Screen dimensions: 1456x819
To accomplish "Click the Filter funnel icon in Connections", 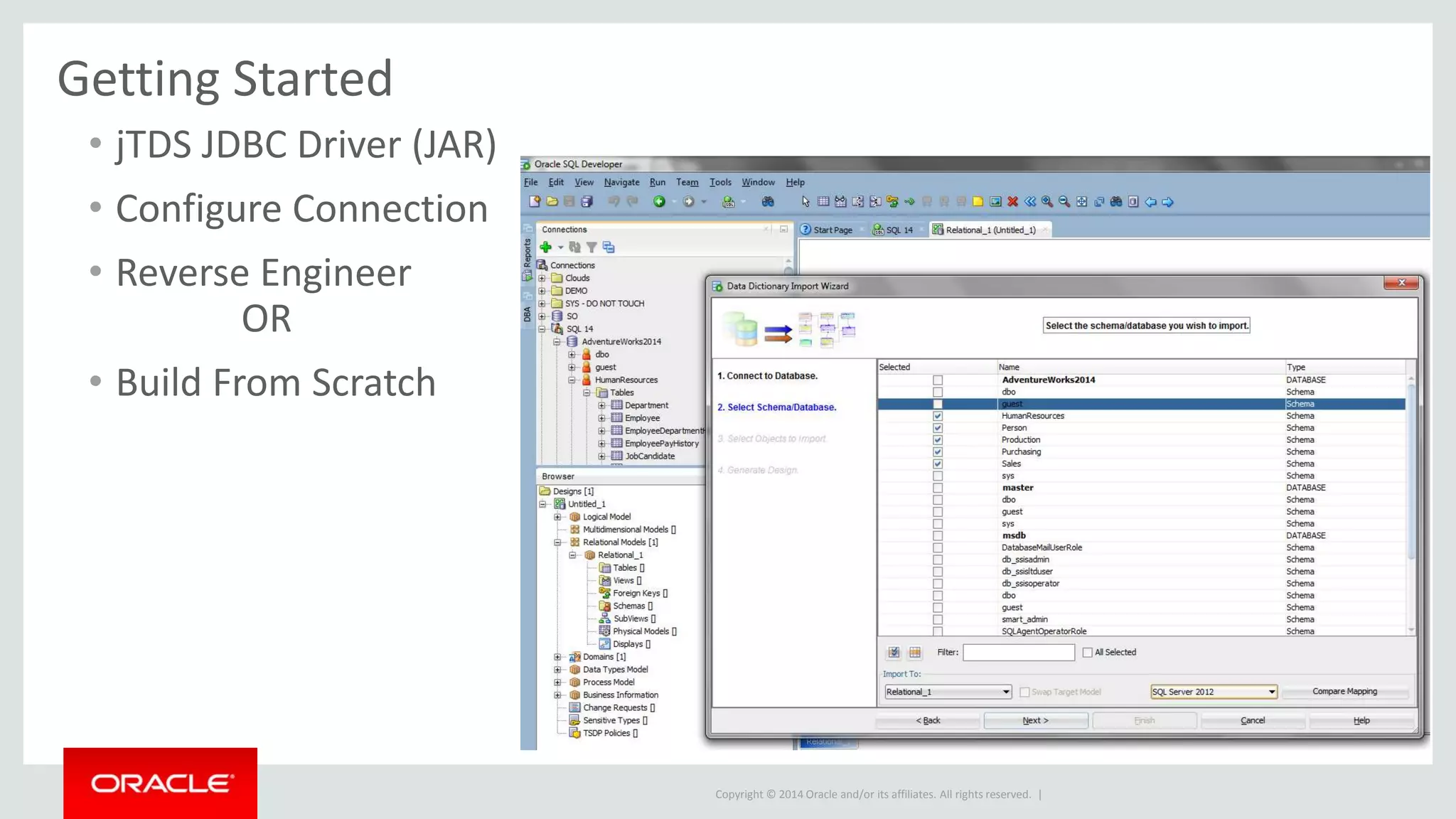I will point(591,247).
